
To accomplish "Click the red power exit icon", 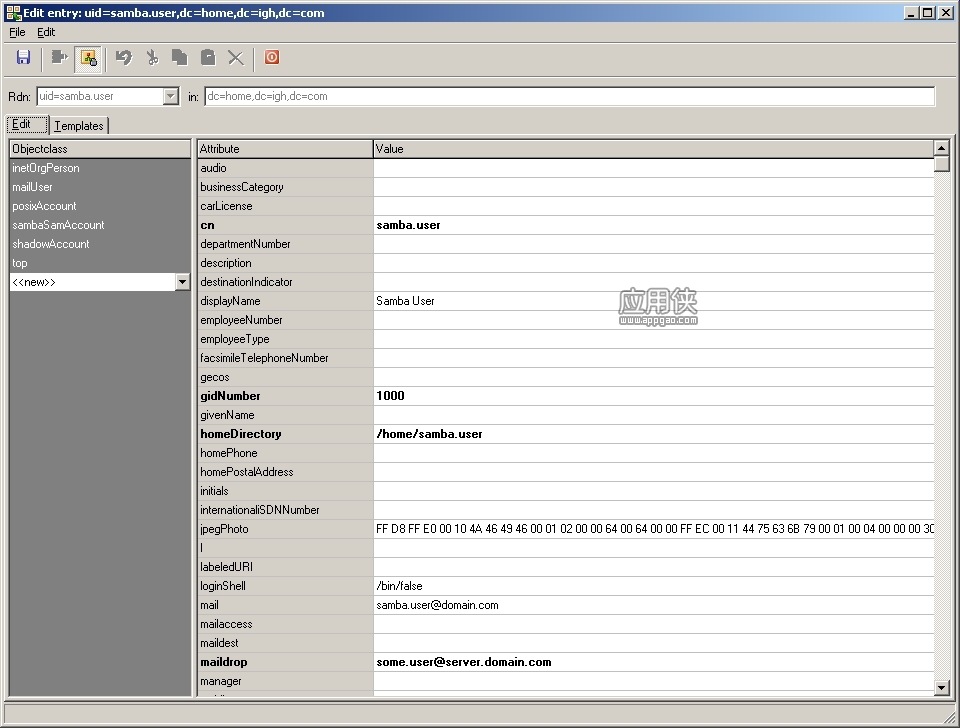I will tap(272, 58).
